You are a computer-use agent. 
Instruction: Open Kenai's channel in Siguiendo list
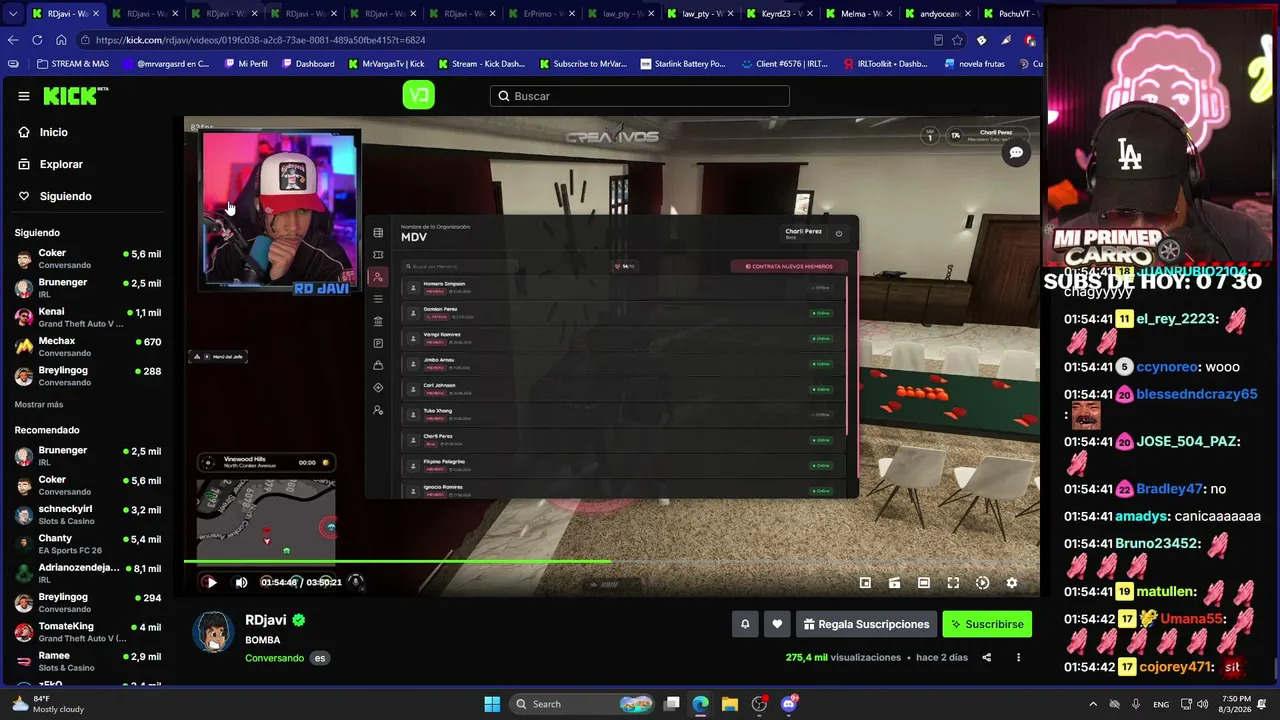(88, 317)
